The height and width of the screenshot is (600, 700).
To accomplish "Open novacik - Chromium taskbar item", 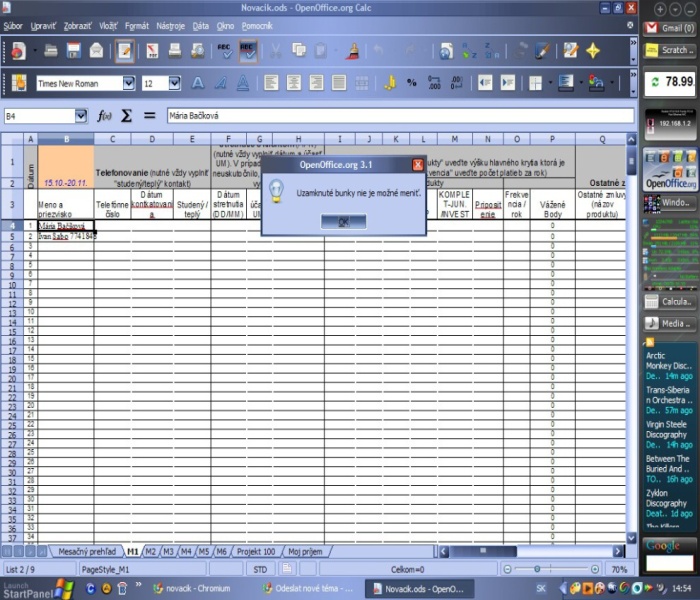I will (192, 588).
